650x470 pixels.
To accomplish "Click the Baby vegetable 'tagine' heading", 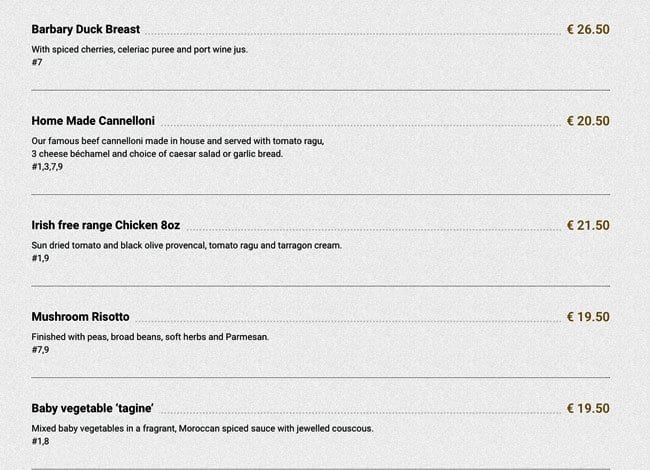I will point(92,409).
